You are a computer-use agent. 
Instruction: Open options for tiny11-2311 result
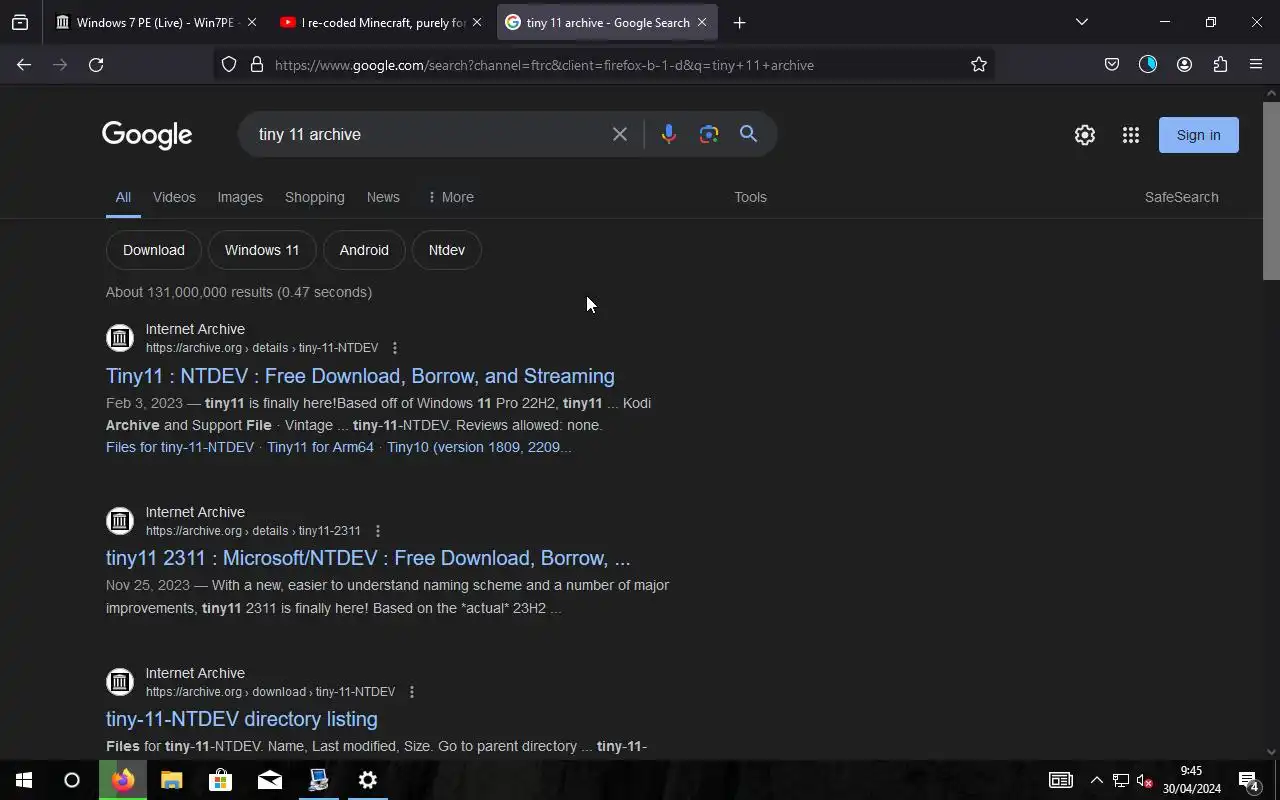tap(377, 531)
